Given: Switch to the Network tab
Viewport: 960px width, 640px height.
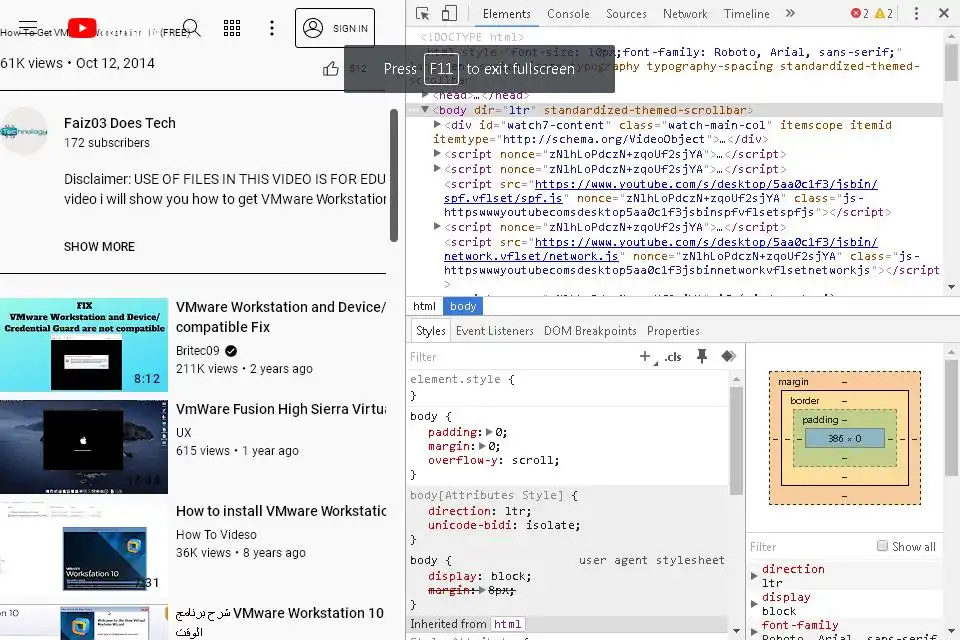Looking at the screenshot, I should (684, 13).
